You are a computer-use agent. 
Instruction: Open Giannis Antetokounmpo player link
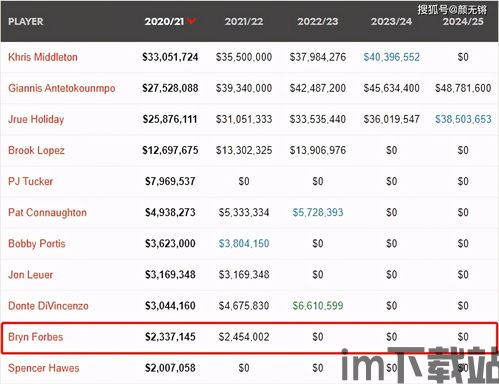pyautogui.click(x=62, y=88)
